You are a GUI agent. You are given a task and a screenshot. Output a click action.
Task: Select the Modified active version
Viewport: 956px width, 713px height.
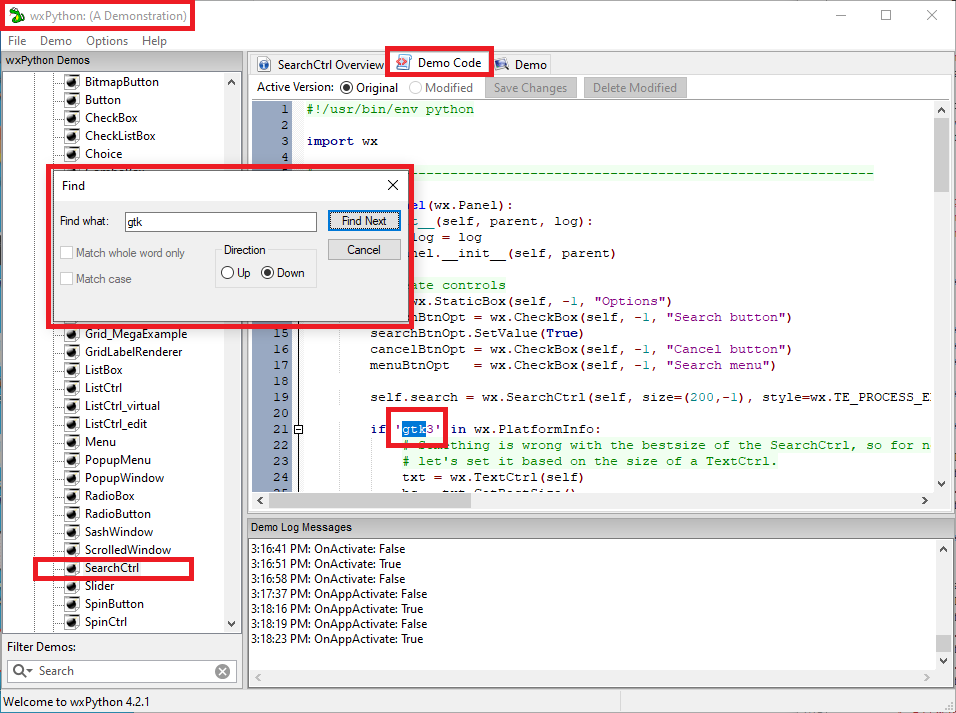415,88
